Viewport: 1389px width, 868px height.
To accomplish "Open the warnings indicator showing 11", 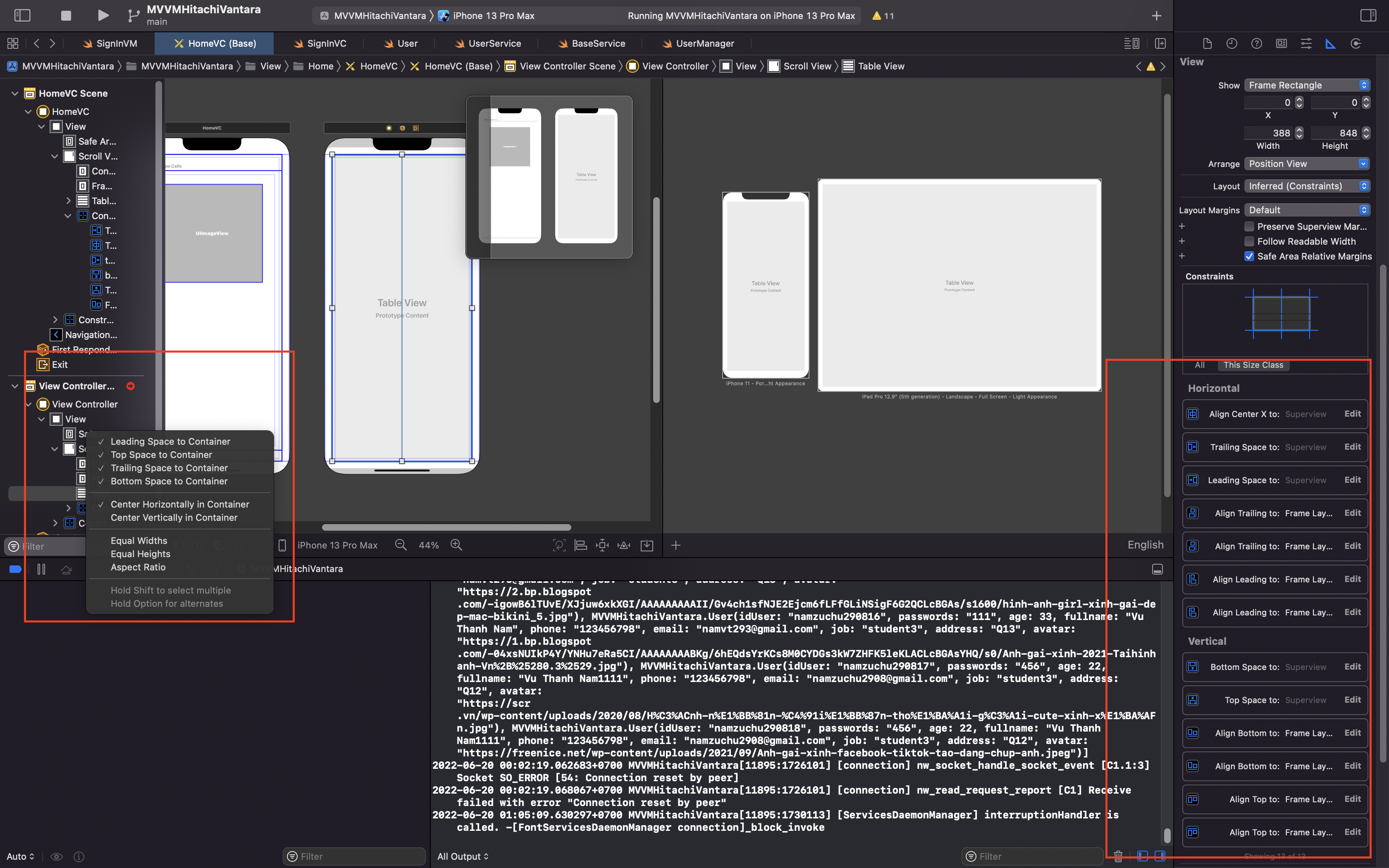I will click(883, 16).
